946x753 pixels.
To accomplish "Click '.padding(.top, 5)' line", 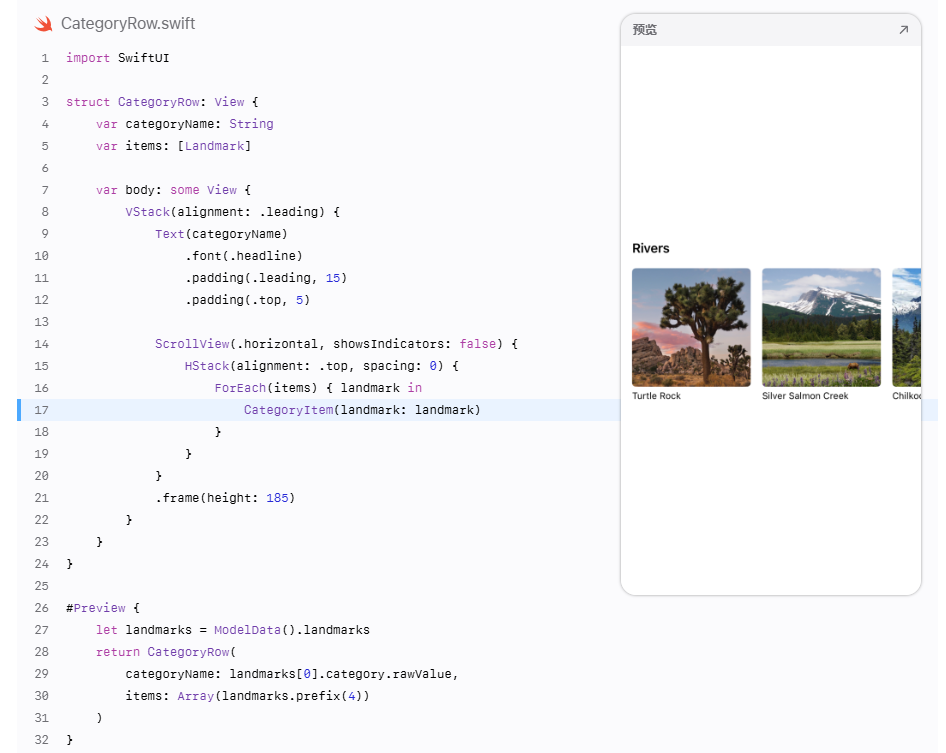I will (x=247, y=300).
